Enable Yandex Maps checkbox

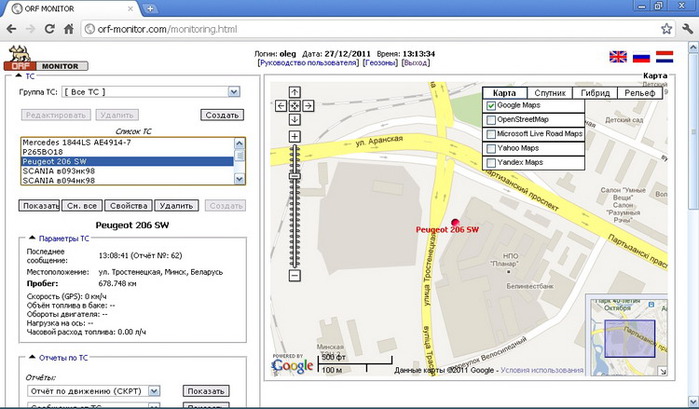pyautogui.click(x=491, y=163)
